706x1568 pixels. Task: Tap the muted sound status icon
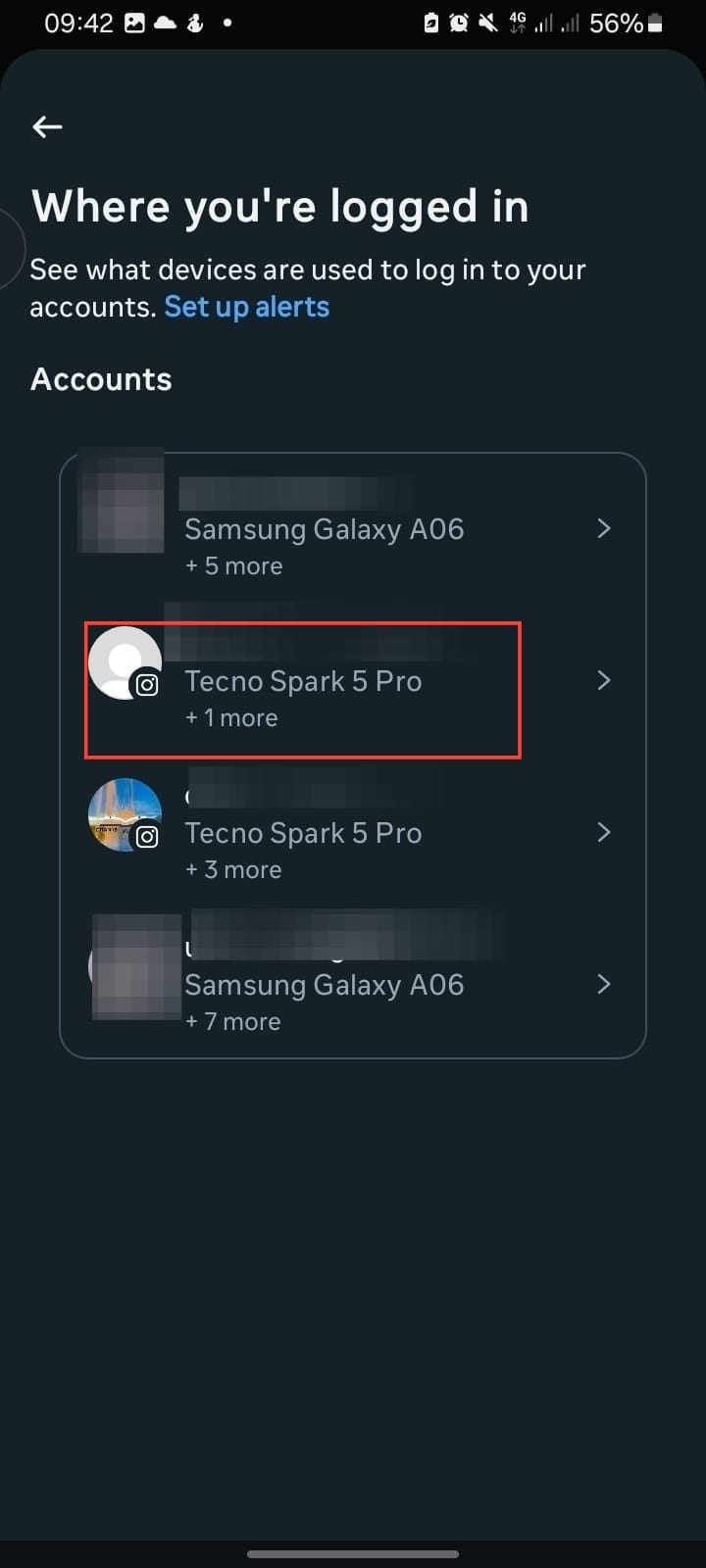pyautogui.click(x=487, y=24)
